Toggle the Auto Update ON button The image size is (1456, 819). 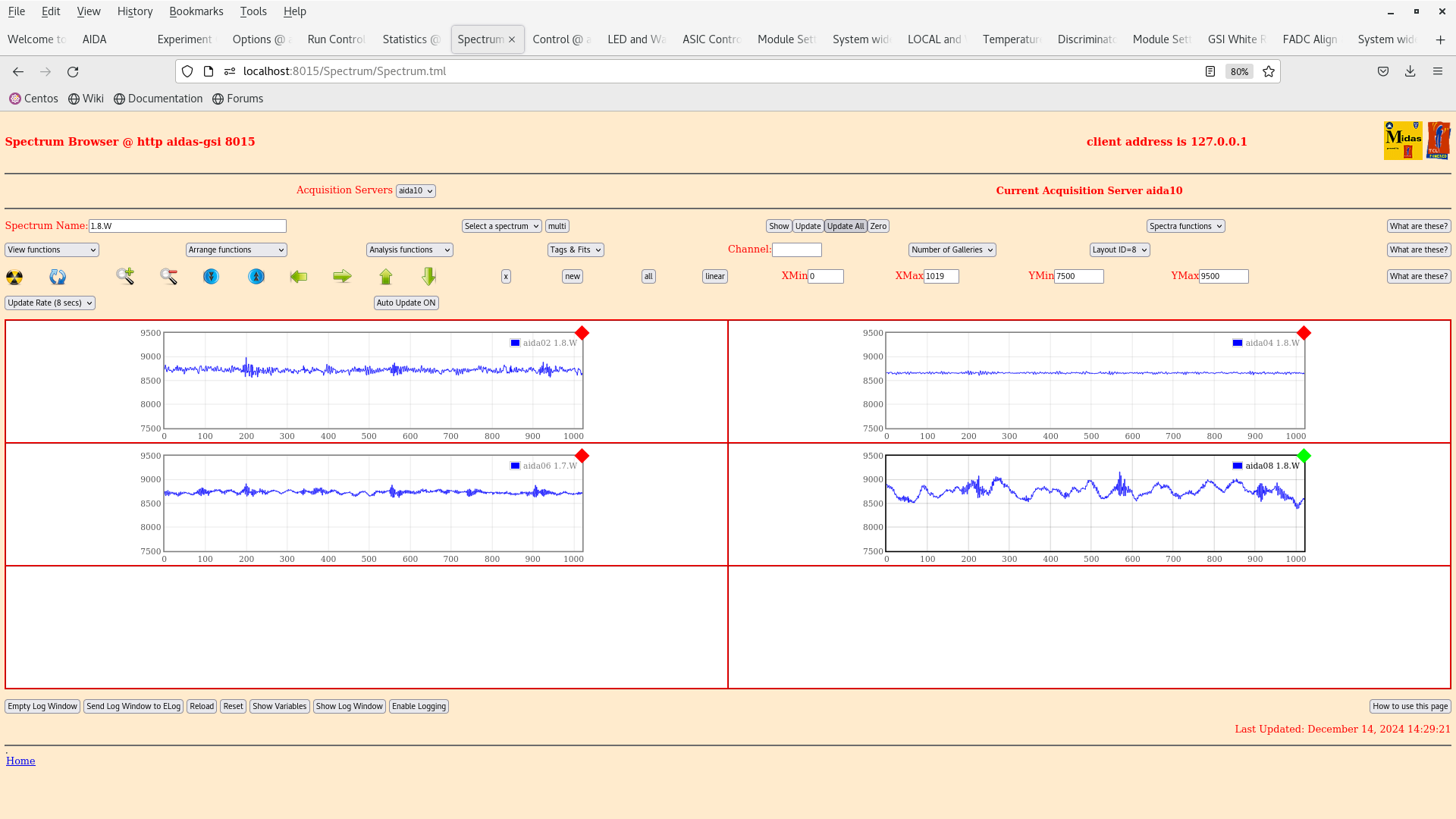tap(406, 303)
